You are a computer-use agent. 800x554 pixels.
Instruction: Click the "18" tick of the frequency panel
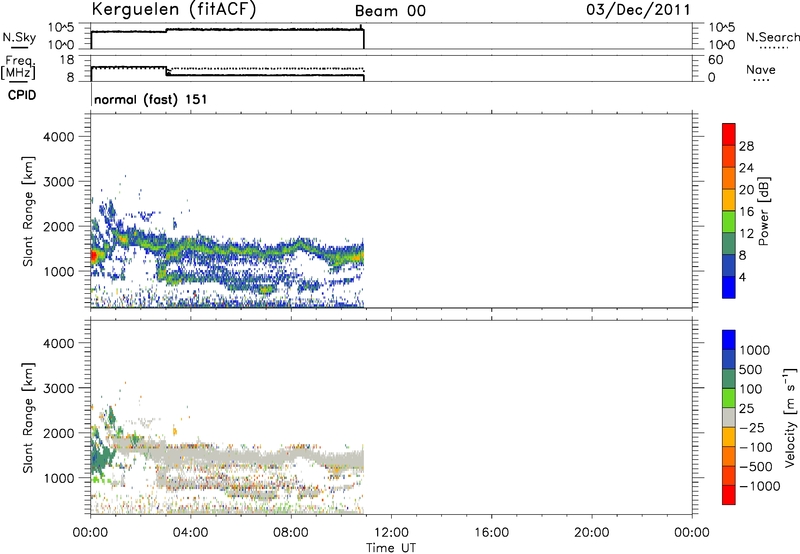67,60
